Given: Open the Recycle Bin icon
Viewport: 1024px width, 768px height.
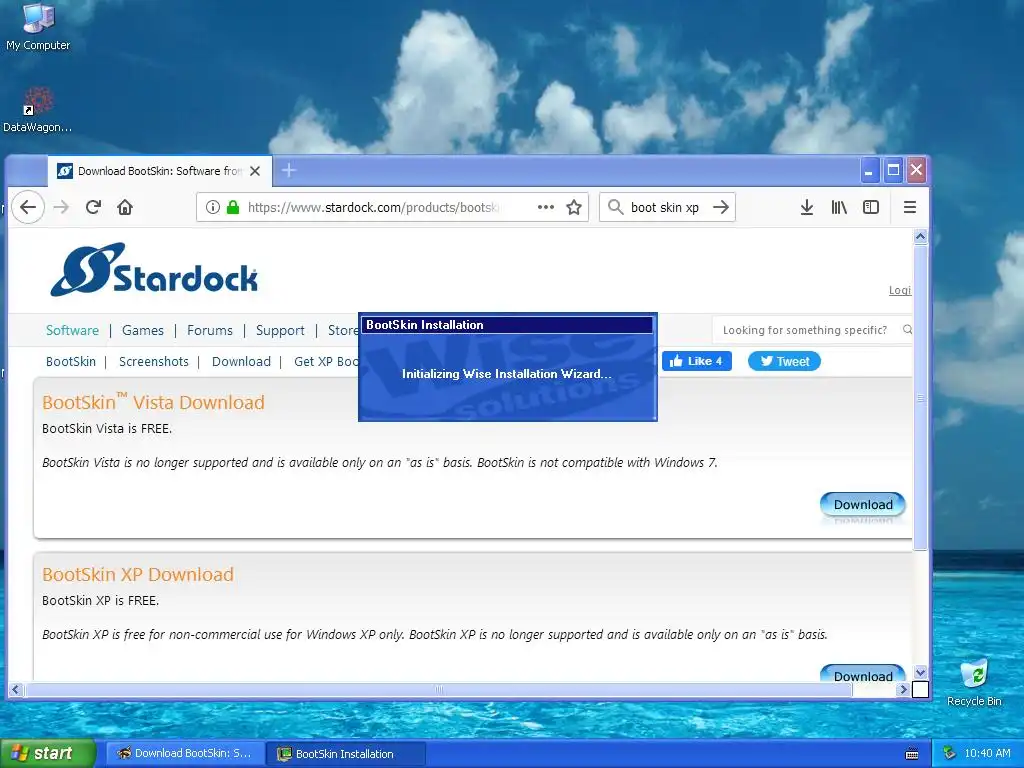Looking at the screenshot, I should [x=974, y=682].
